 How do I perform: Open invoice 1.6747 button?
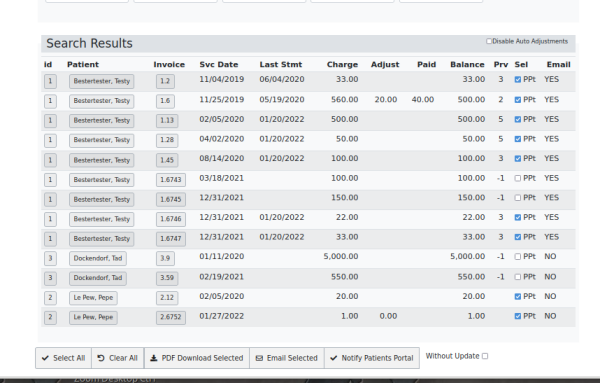(x=171, y=239)
